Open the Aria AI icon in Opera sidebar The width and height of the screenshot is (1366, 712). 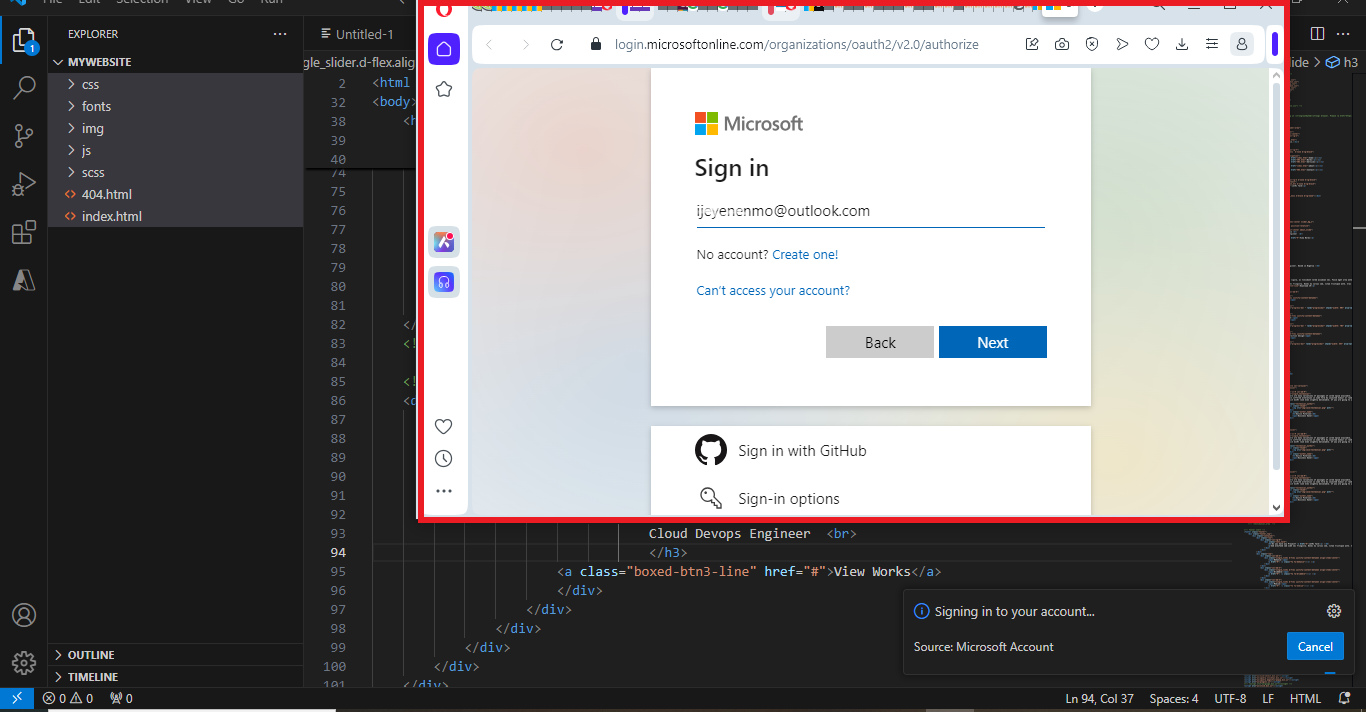[x=444, y=241]
